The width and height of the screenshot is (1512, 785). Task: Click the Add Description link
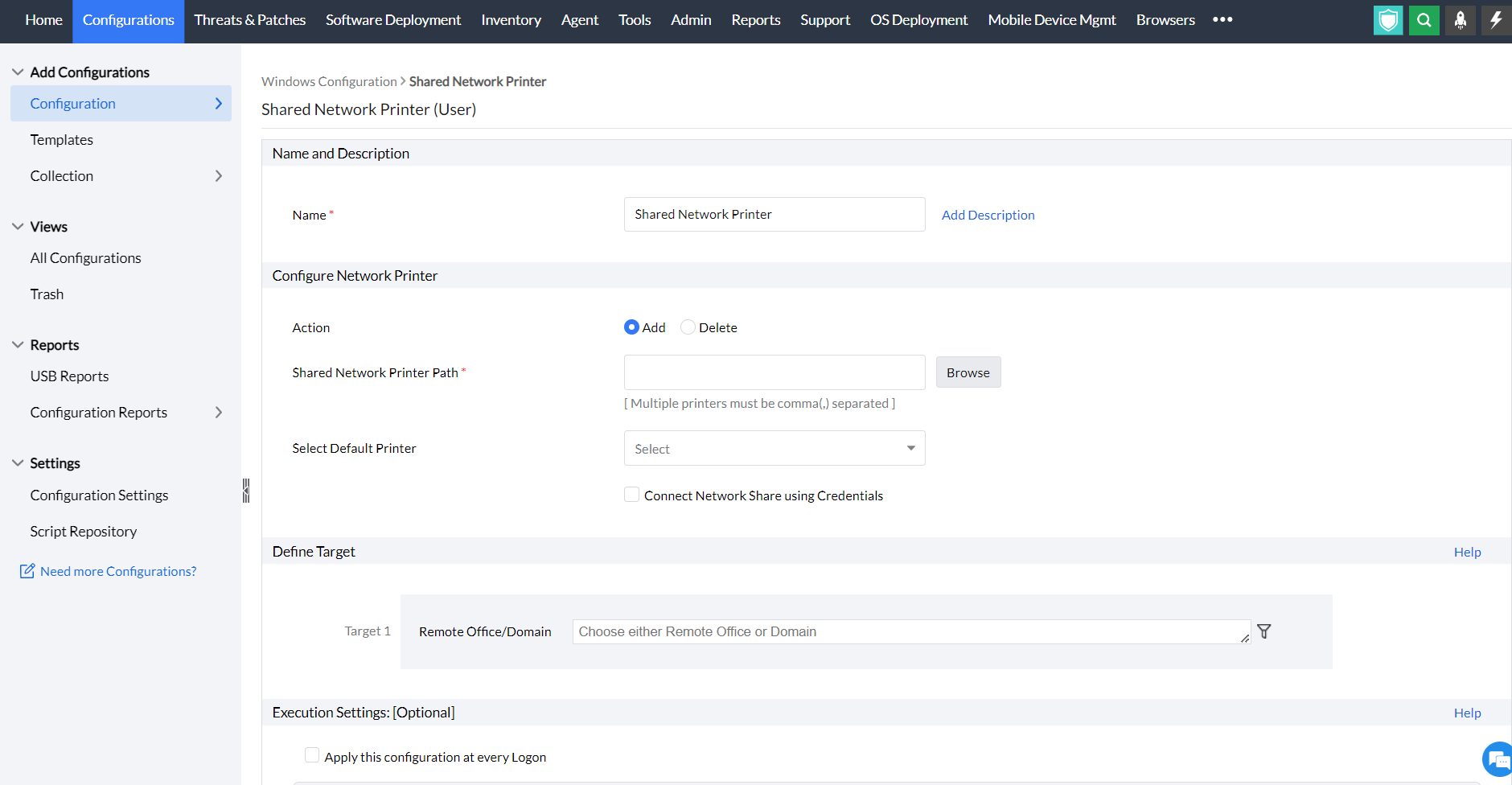[988, 215]
